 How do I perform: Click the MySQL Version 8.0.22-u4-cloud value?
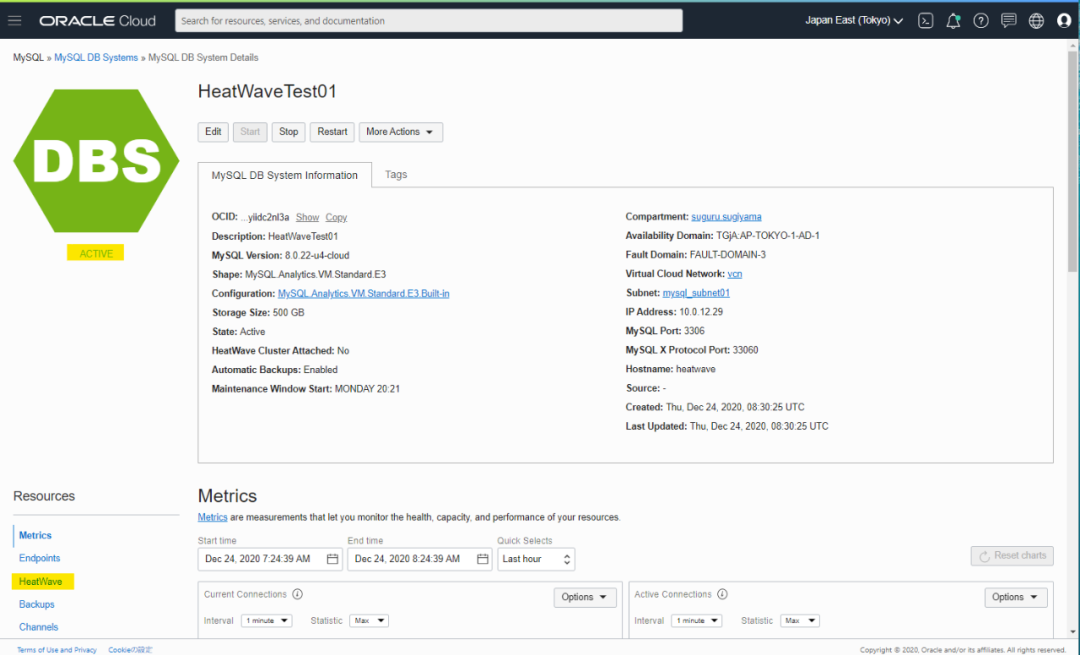tap(317, 255)
